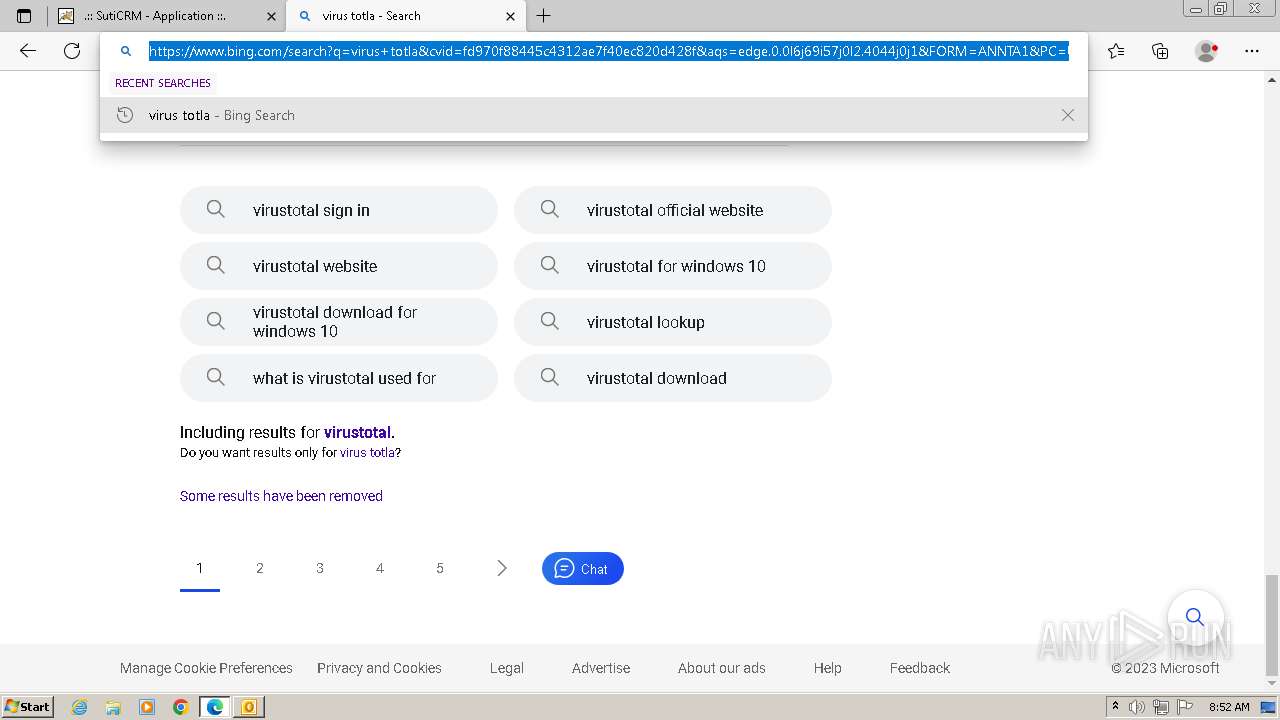
Task: Open the yellow app taskbar icon
Action: pyautogui.click(x=248, y=707)
